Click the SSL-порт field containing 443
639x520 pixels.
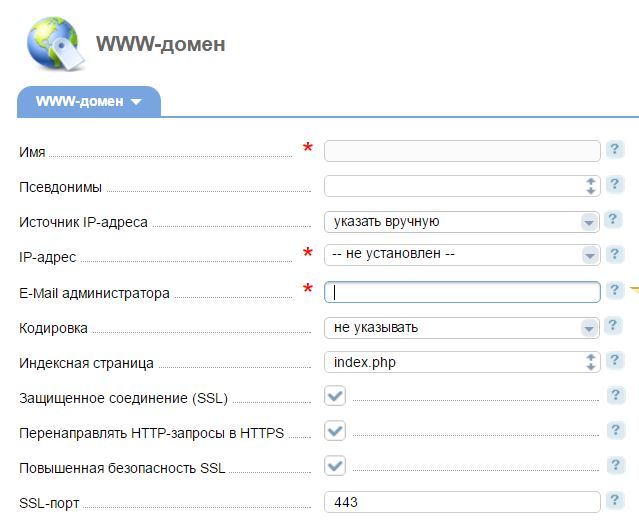(462, 502)
